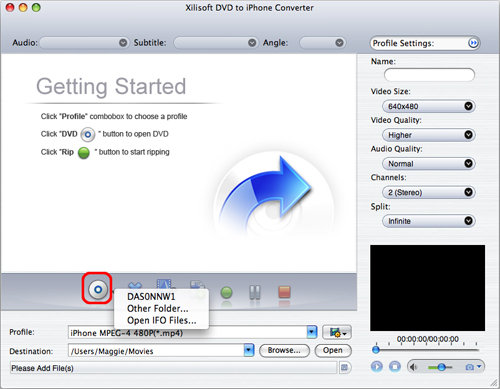Click the preview stop button
The width and height of the screenshot is (500, 389).
tap(395, 367)
